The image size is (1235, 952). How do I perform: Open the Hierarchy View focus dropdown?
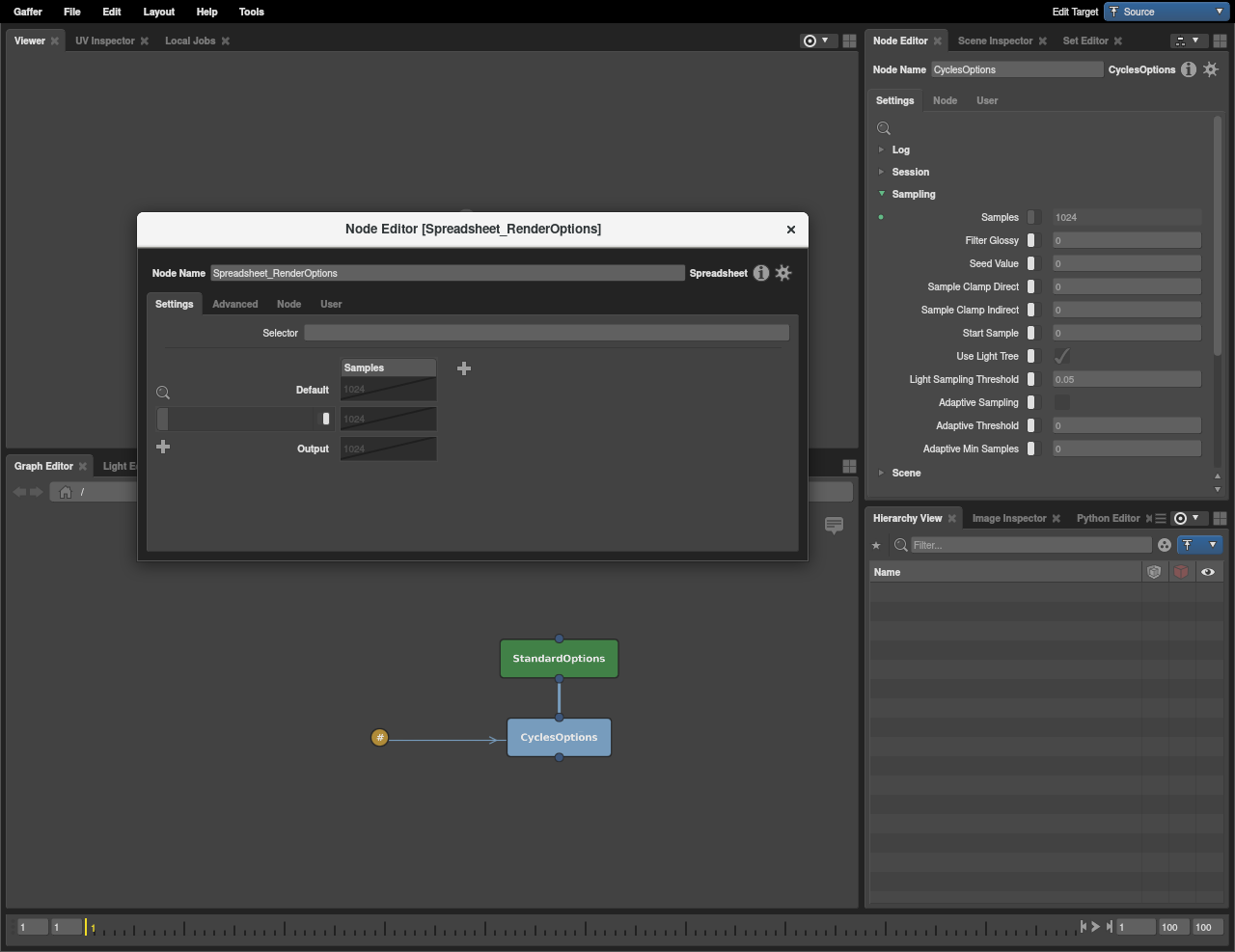coord(1187,518)
